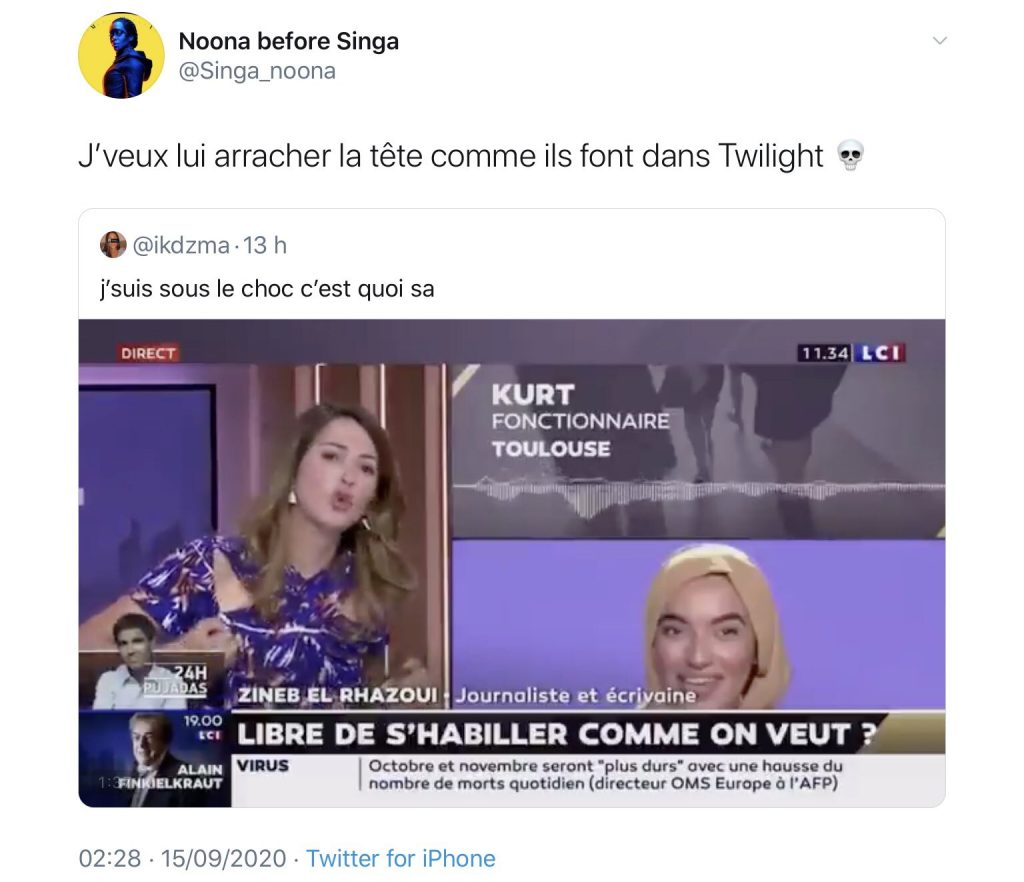Expand the tweet options chevron

coord(940,40)
